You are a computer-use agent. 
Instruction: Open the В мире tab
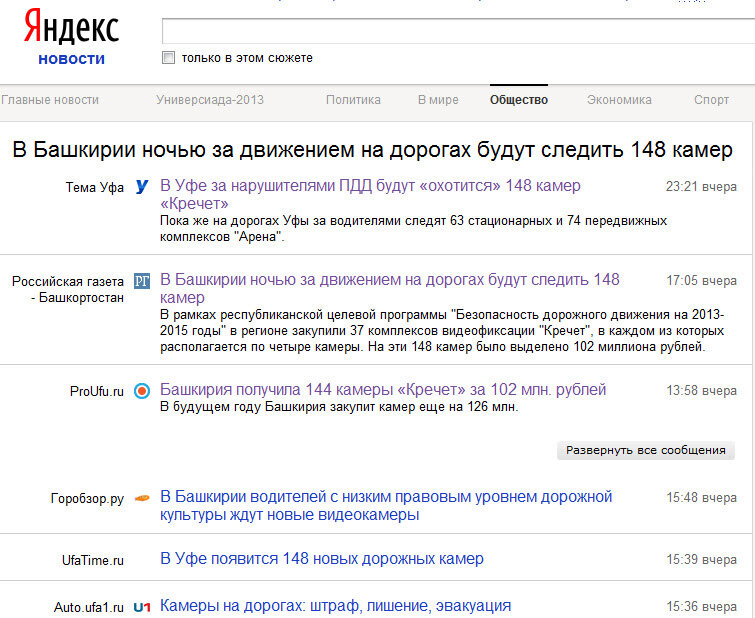click(x=438, y=100)
